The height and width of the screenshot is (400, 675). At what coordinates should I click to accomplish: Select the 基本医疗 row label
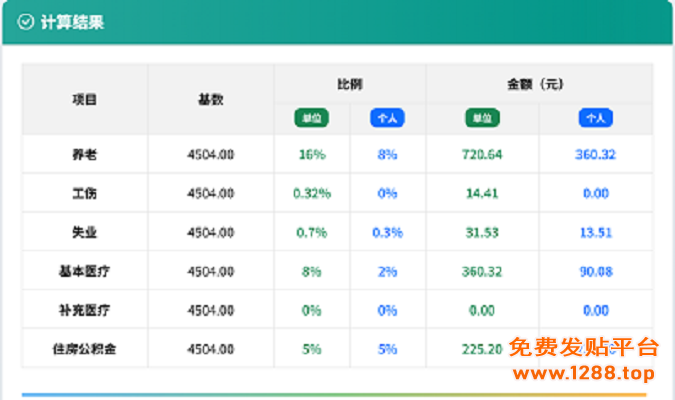coord(84,271)
